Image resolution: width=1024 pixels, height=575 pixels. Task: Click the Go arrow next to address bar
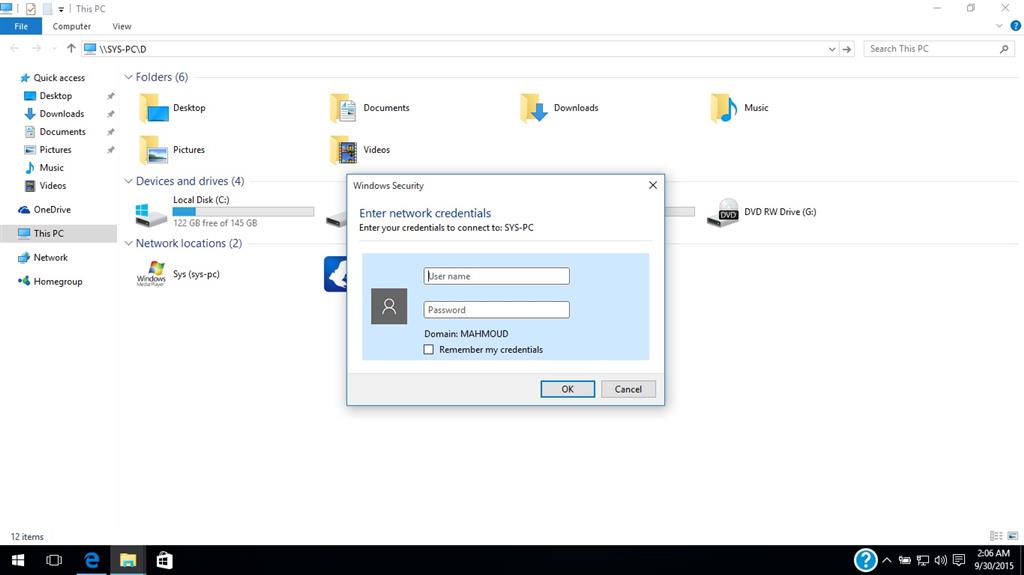point(847,49)
